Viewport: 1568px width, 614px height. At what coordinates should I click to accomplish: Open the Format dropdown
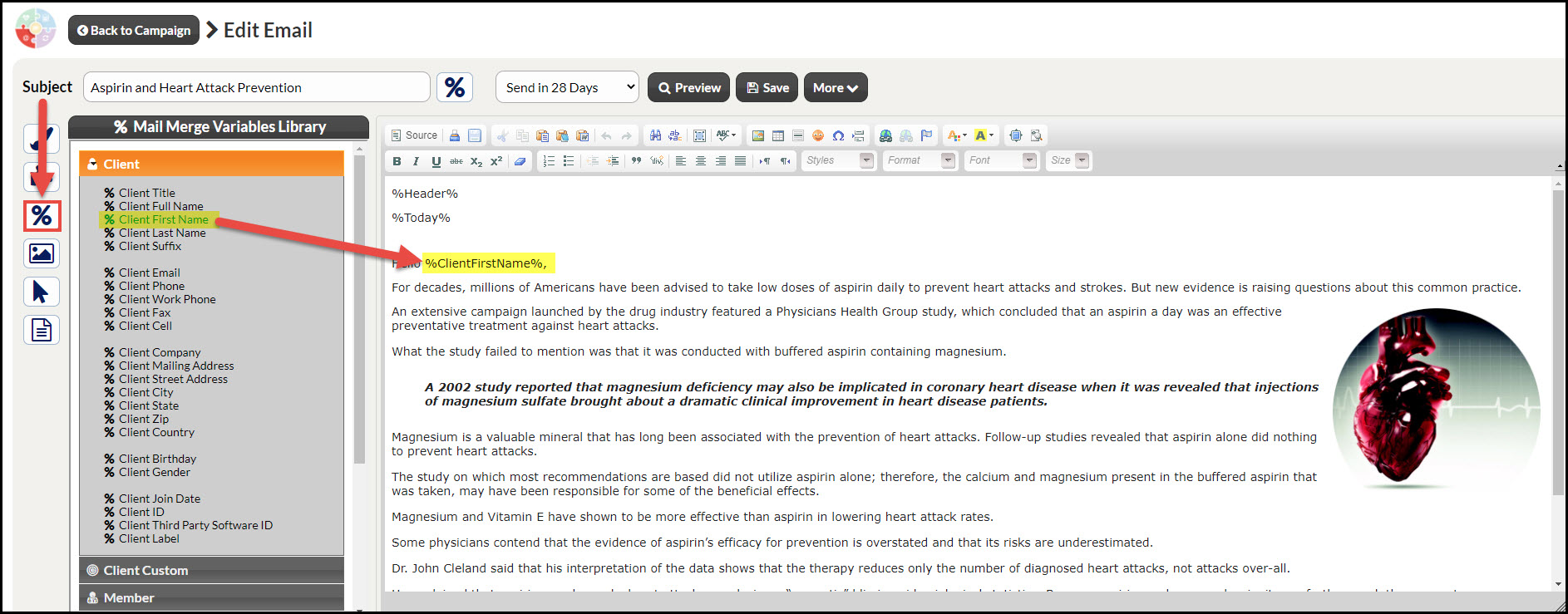pos(920,160)
